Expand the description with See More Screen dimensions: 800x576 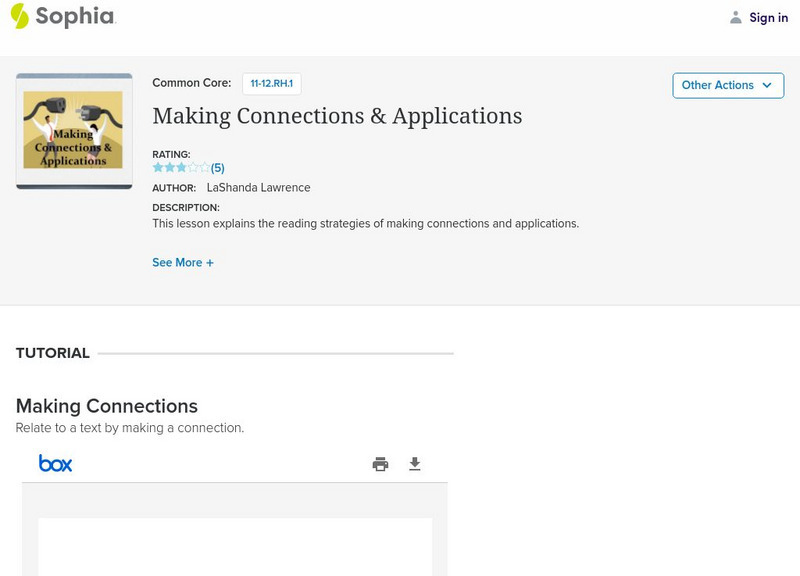coord(183,262)
